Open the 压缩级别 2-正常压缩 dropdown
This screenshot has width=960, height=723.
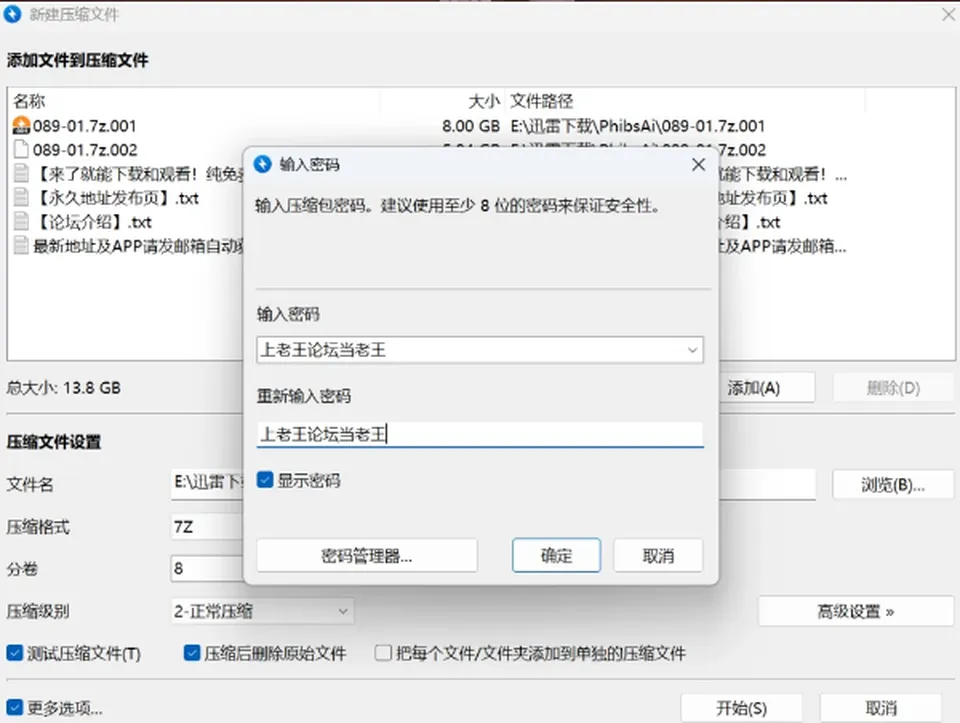[262, 611]
